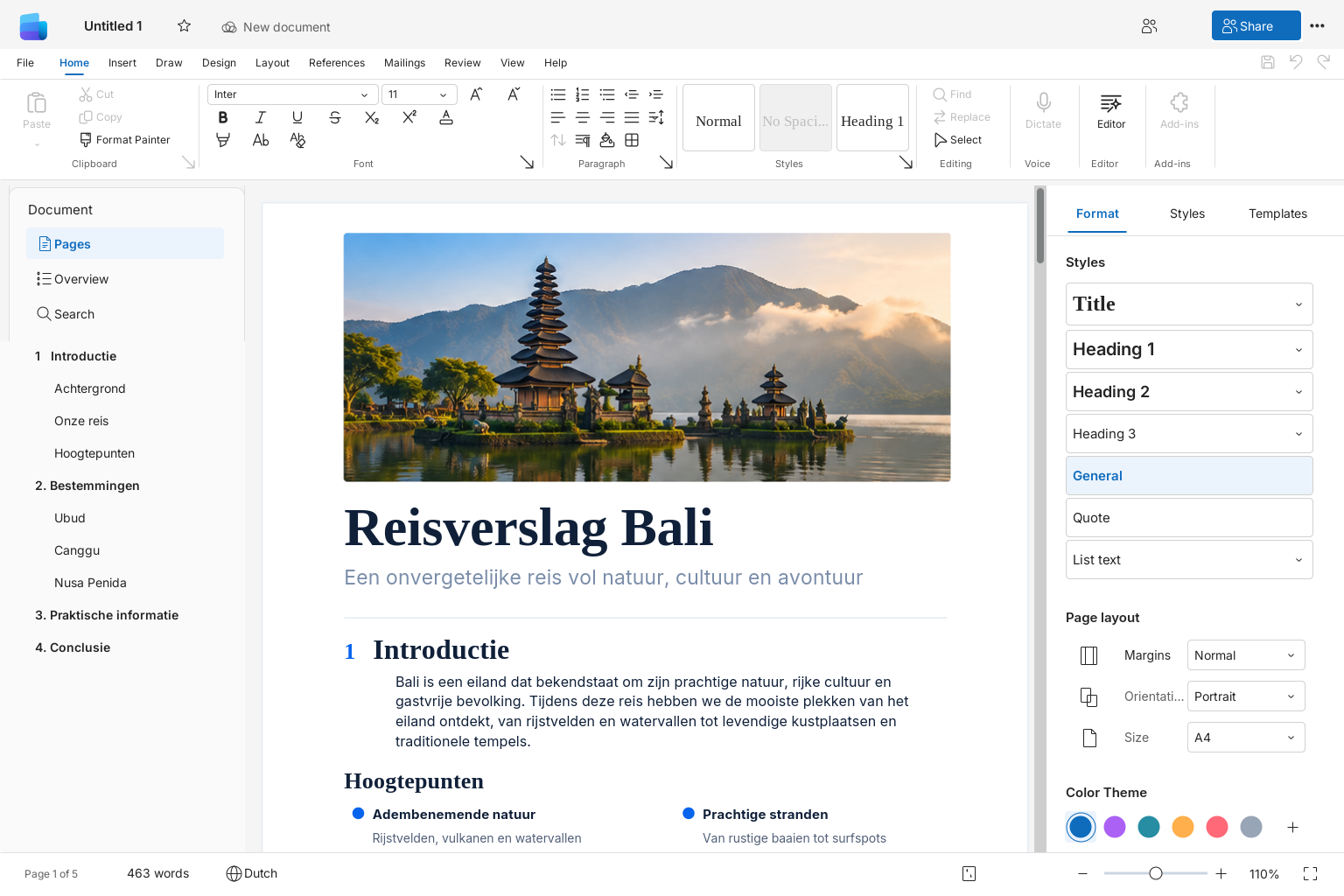Image resolution: width=1344 pixels, height=896 pixels.
Task: Click the bulleted list icon
Action: coord(558,94)
